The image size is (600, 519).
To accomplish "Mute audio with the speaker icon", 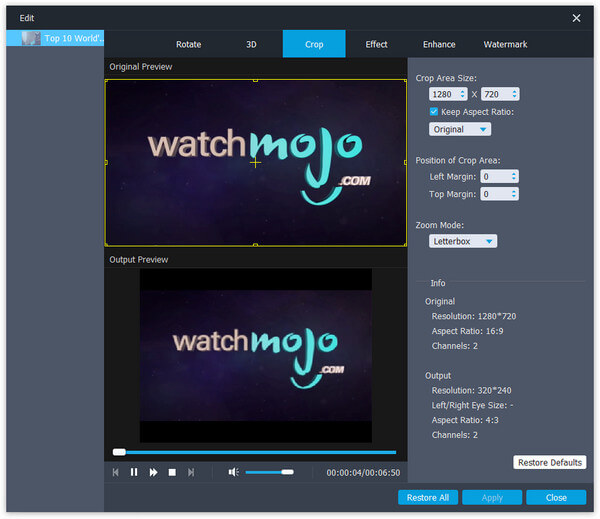I will [233, 472].
